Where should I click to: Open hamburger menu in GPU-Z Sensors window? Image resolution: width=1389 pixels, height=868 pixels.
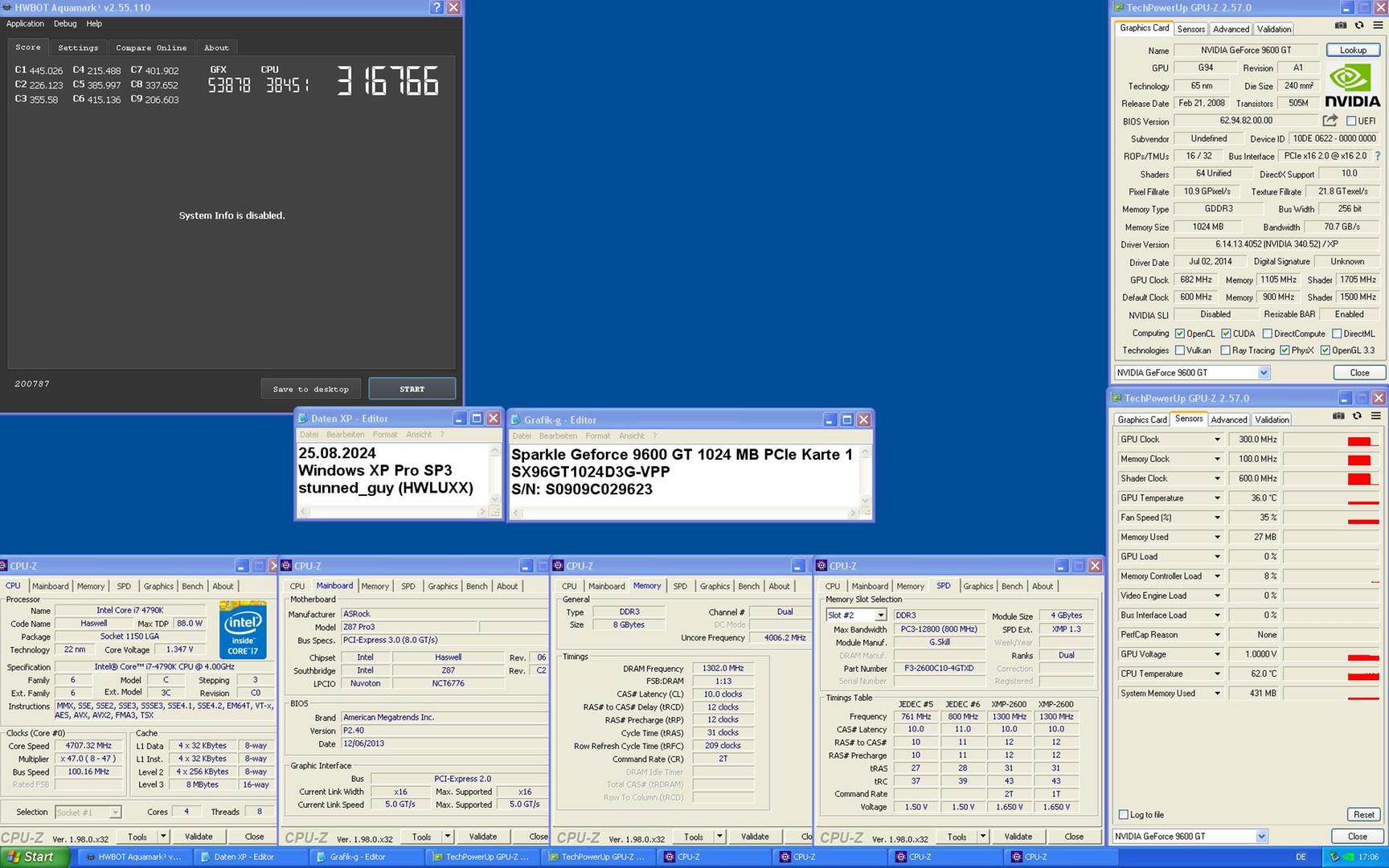click(x=1376, y=416)
